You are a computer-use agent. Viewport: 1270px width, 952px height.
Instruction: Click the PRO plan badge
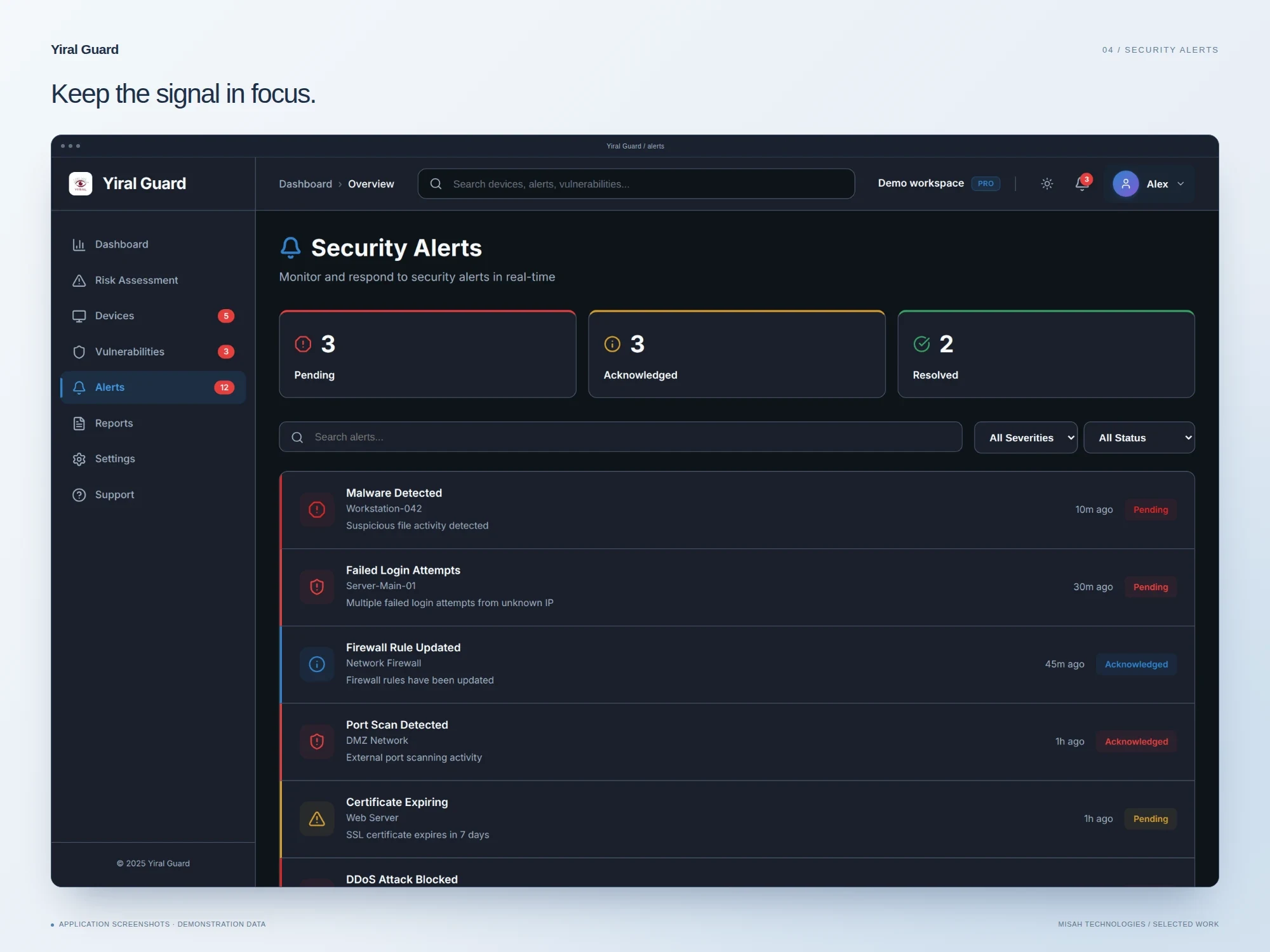coord(986,183)
